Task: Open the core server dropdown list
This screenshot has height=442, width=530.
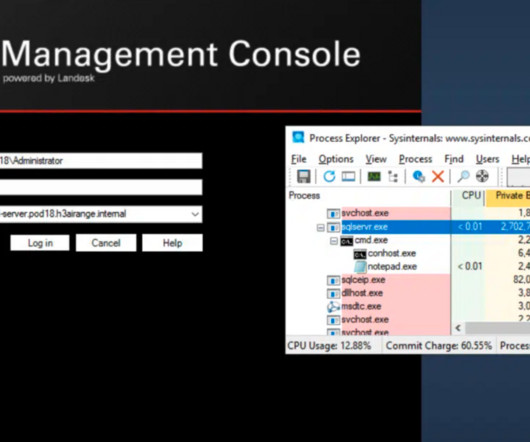Action: click(195, 214)
